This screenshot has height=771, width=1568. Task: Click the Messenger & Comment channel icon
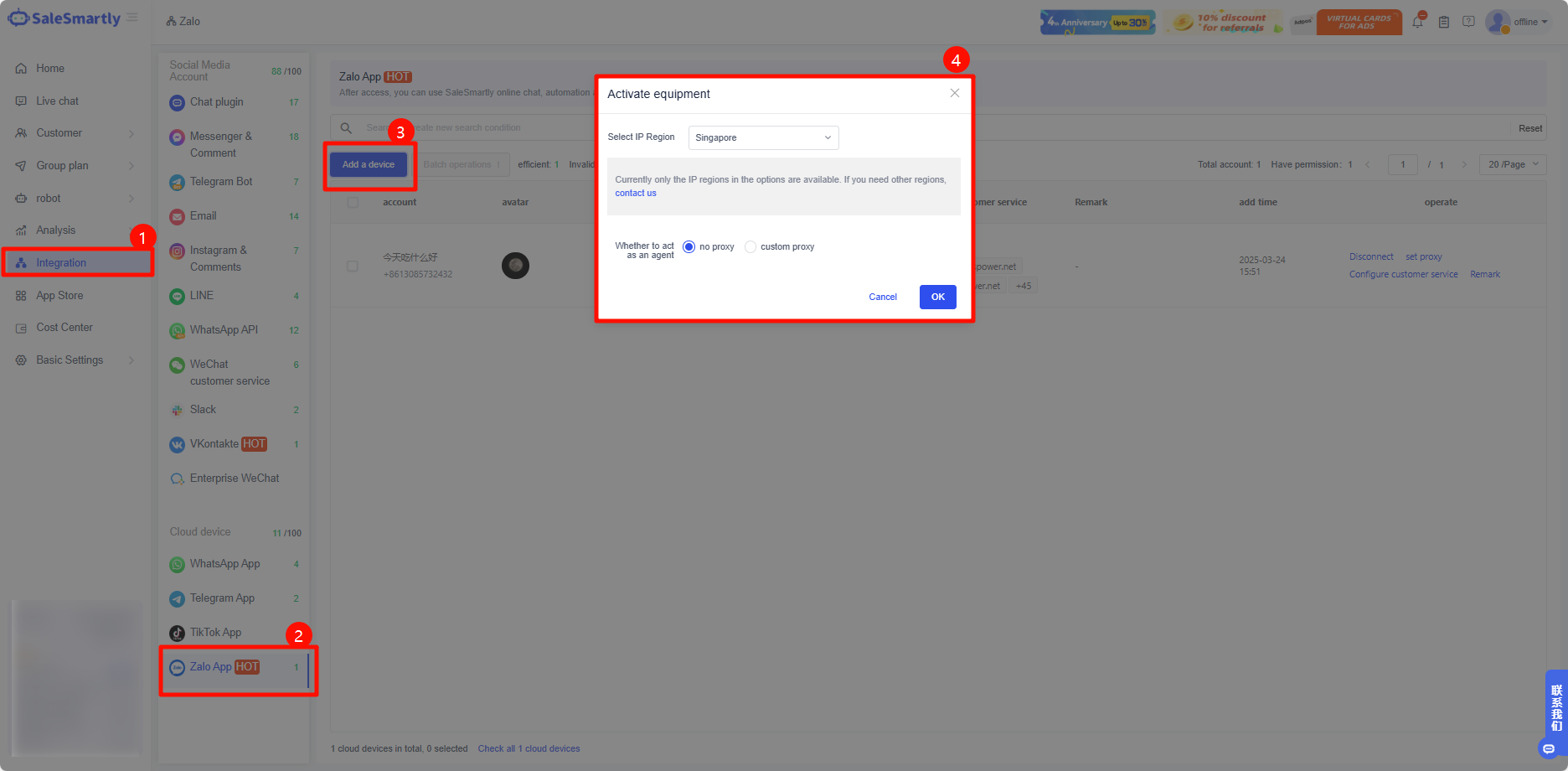[x=177, y=137]
